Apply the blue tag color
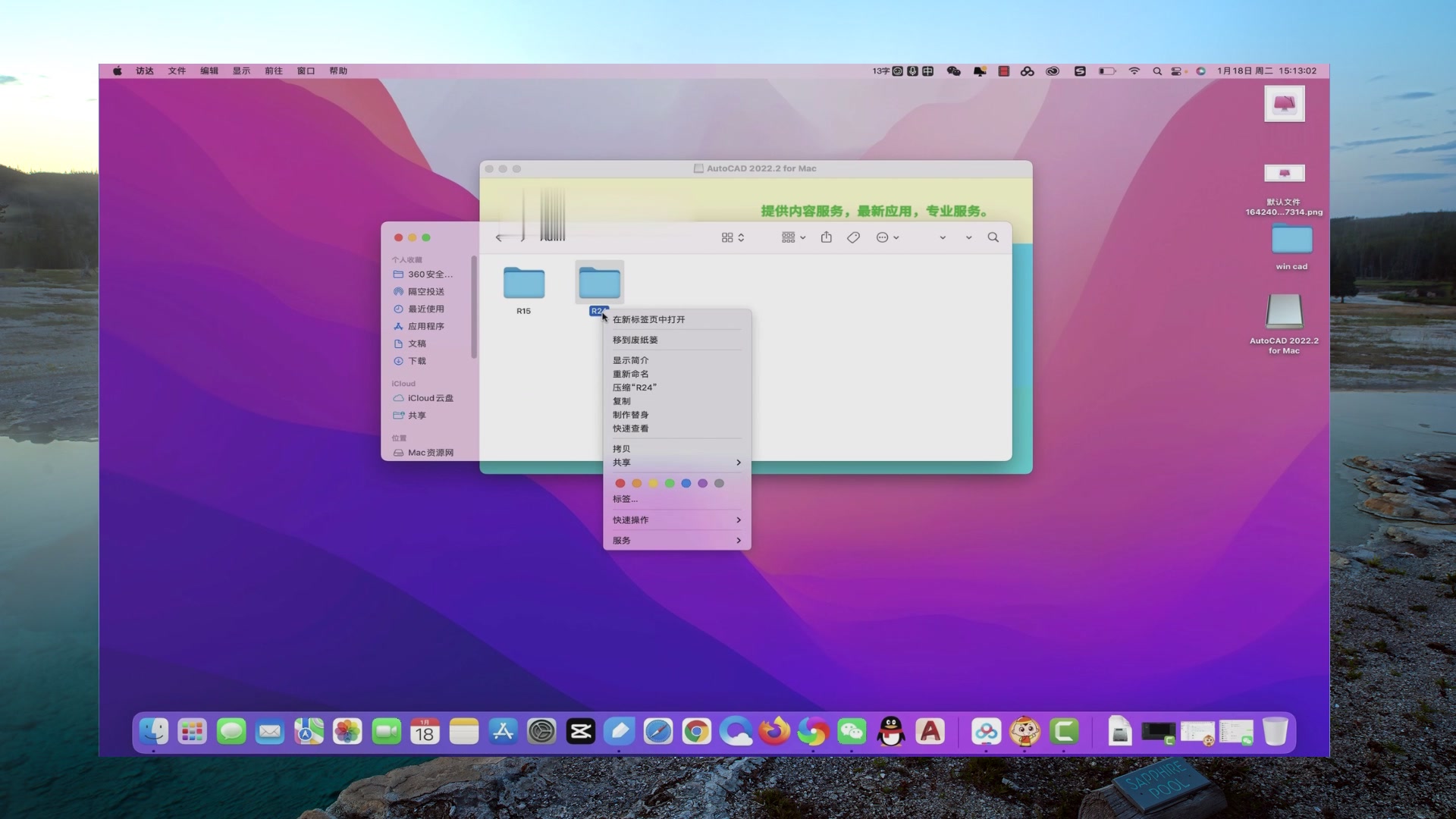The width and height of the screenshot is (1456, 819). tap(686, 483)
